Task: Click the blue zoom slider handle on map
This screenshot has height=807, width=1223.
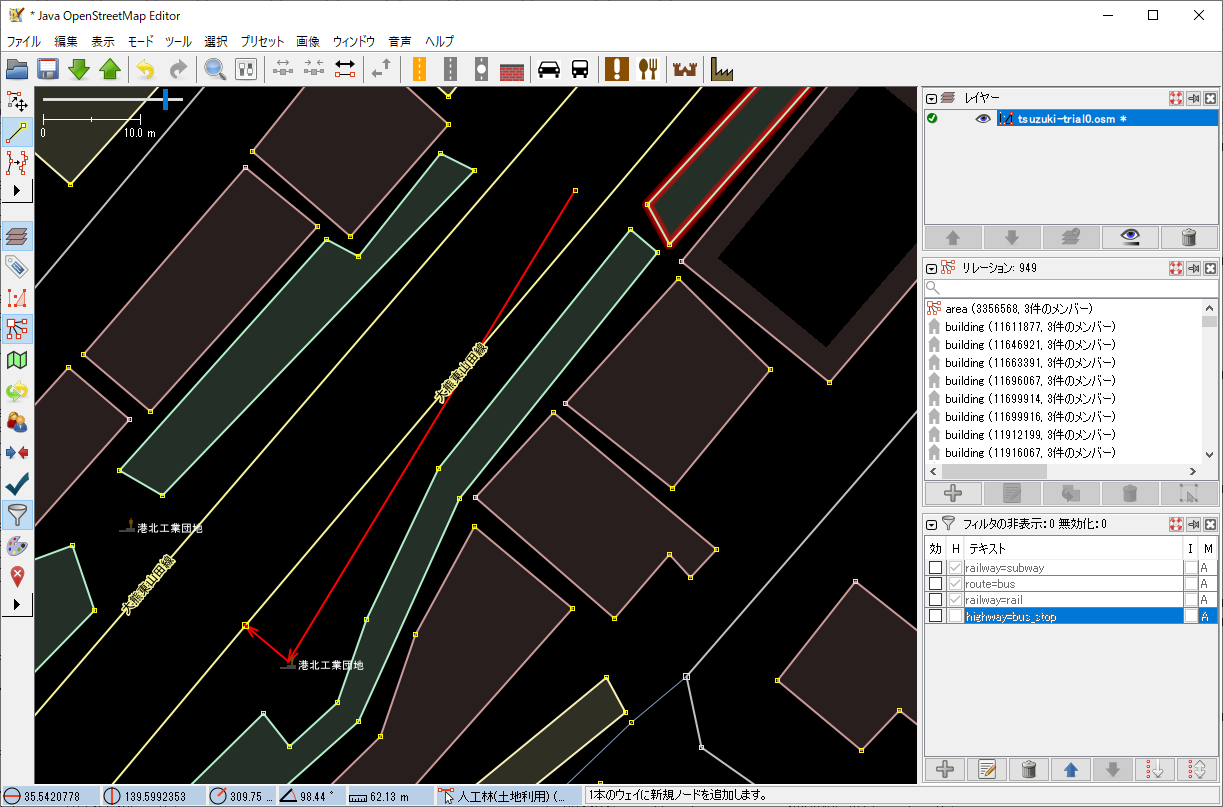Action: point(166,98)
